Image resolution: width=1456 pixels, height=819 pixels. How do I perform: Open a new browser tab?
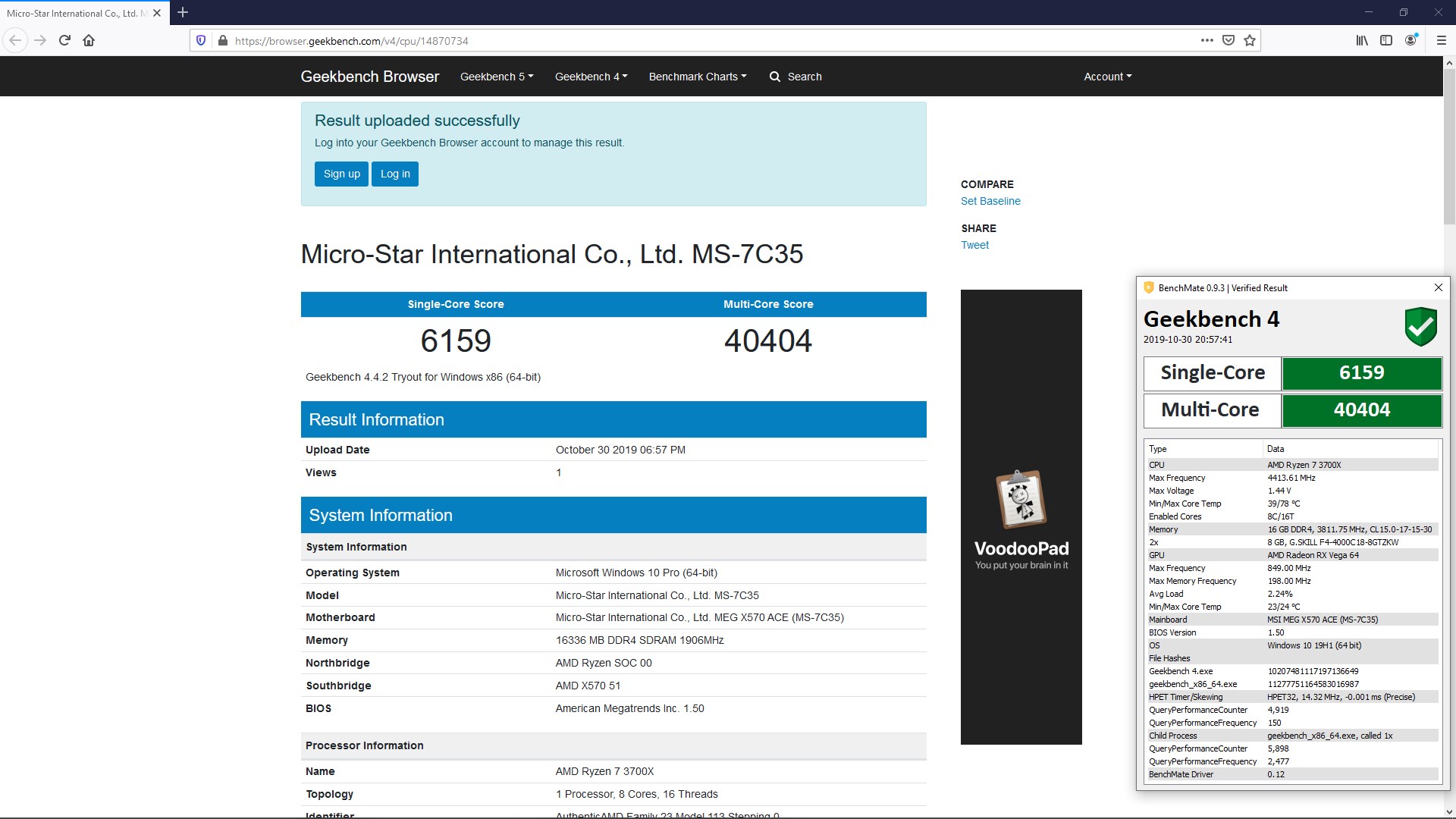[x=183, y=12]
